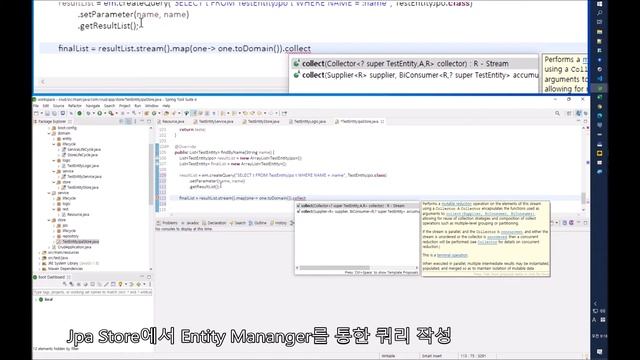Click the green Run toolbar button
Screen dimensions: 640x360
tap(100, 113)
